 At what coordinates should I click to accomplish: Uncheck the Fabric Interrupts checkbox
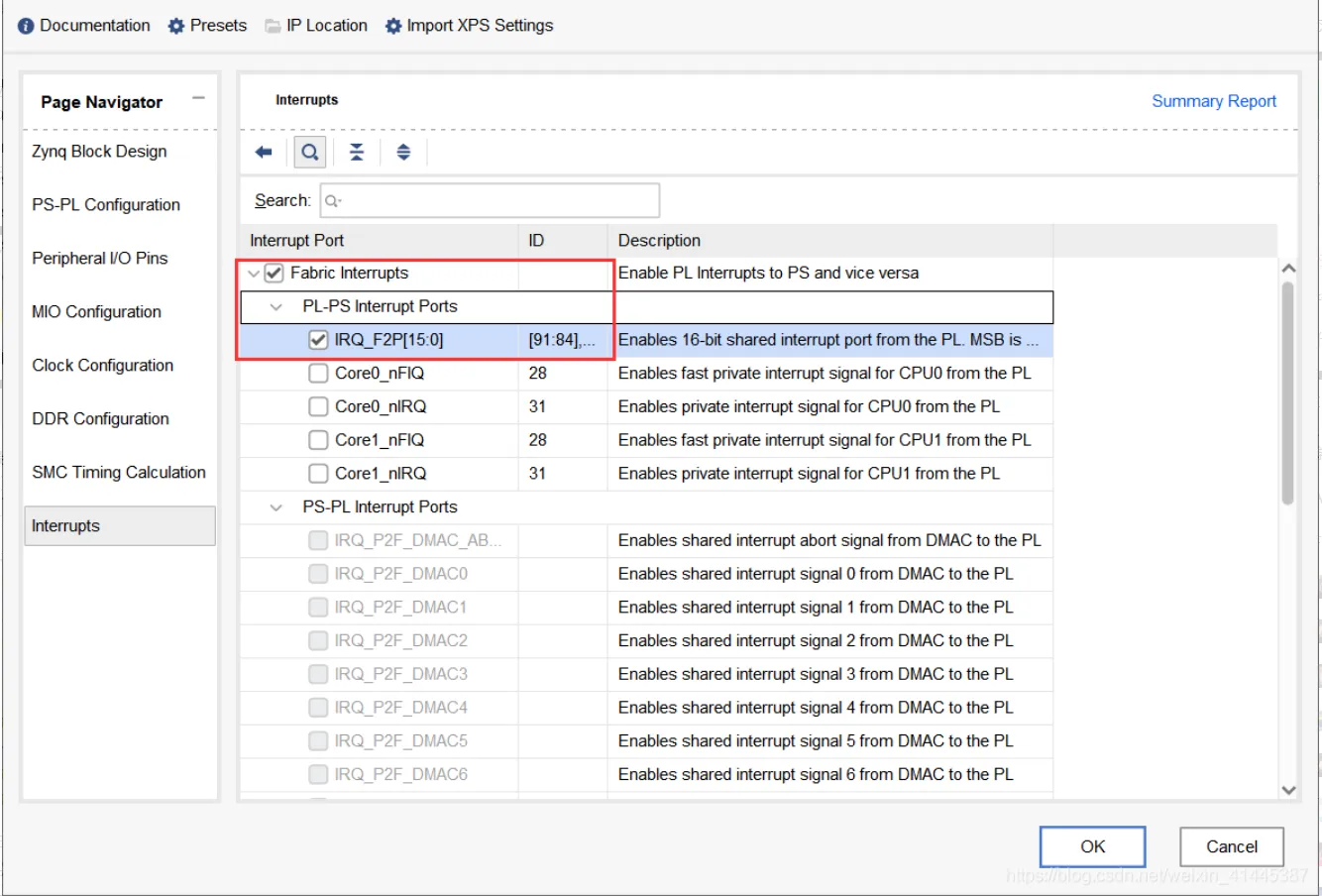tap(275, 274)
